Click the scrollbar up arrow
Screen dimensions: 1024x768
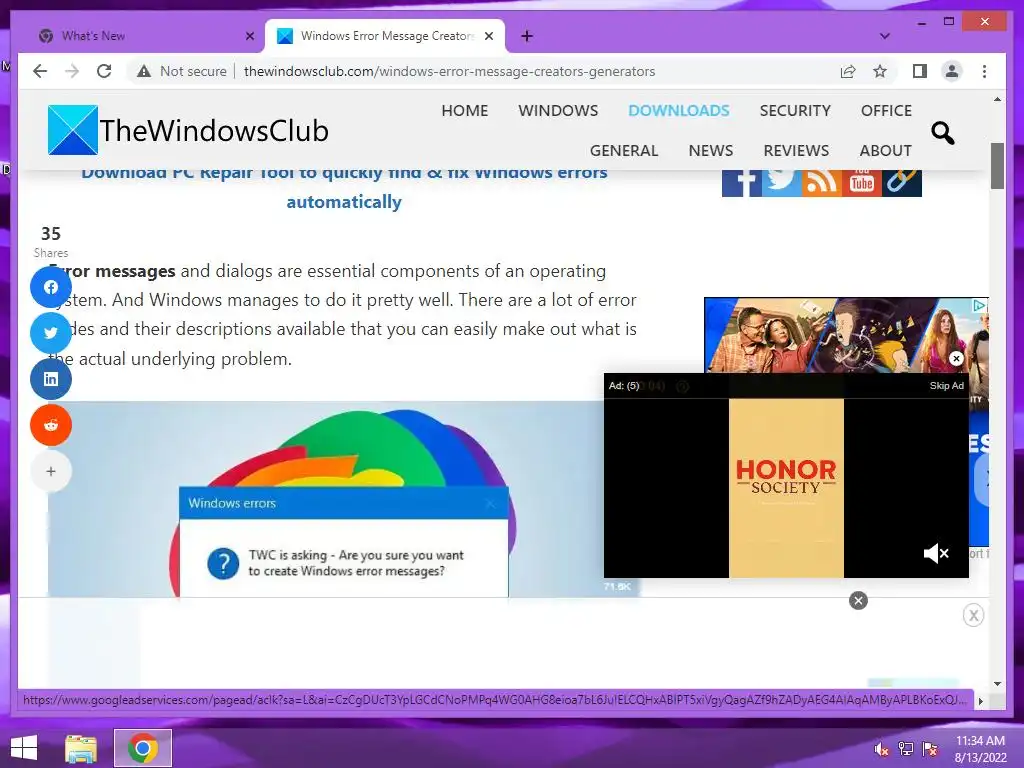tap(997, 99)
